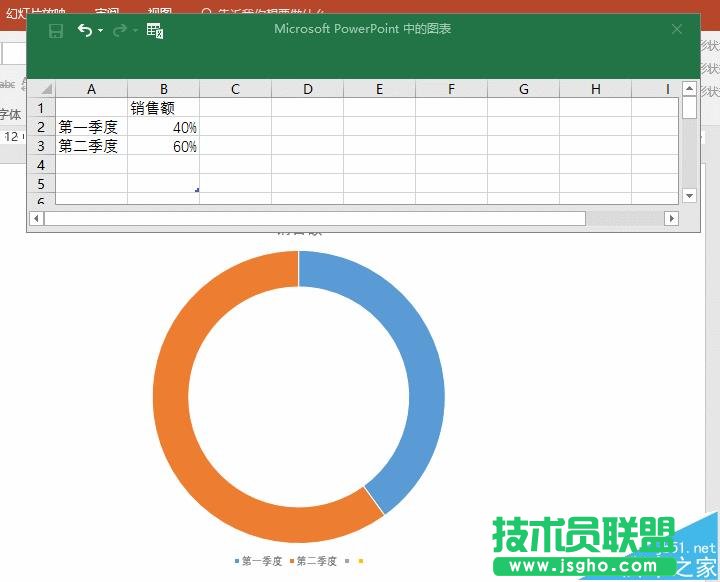Select row 3 header
The image size is (720, 582).
coord(41,146)
